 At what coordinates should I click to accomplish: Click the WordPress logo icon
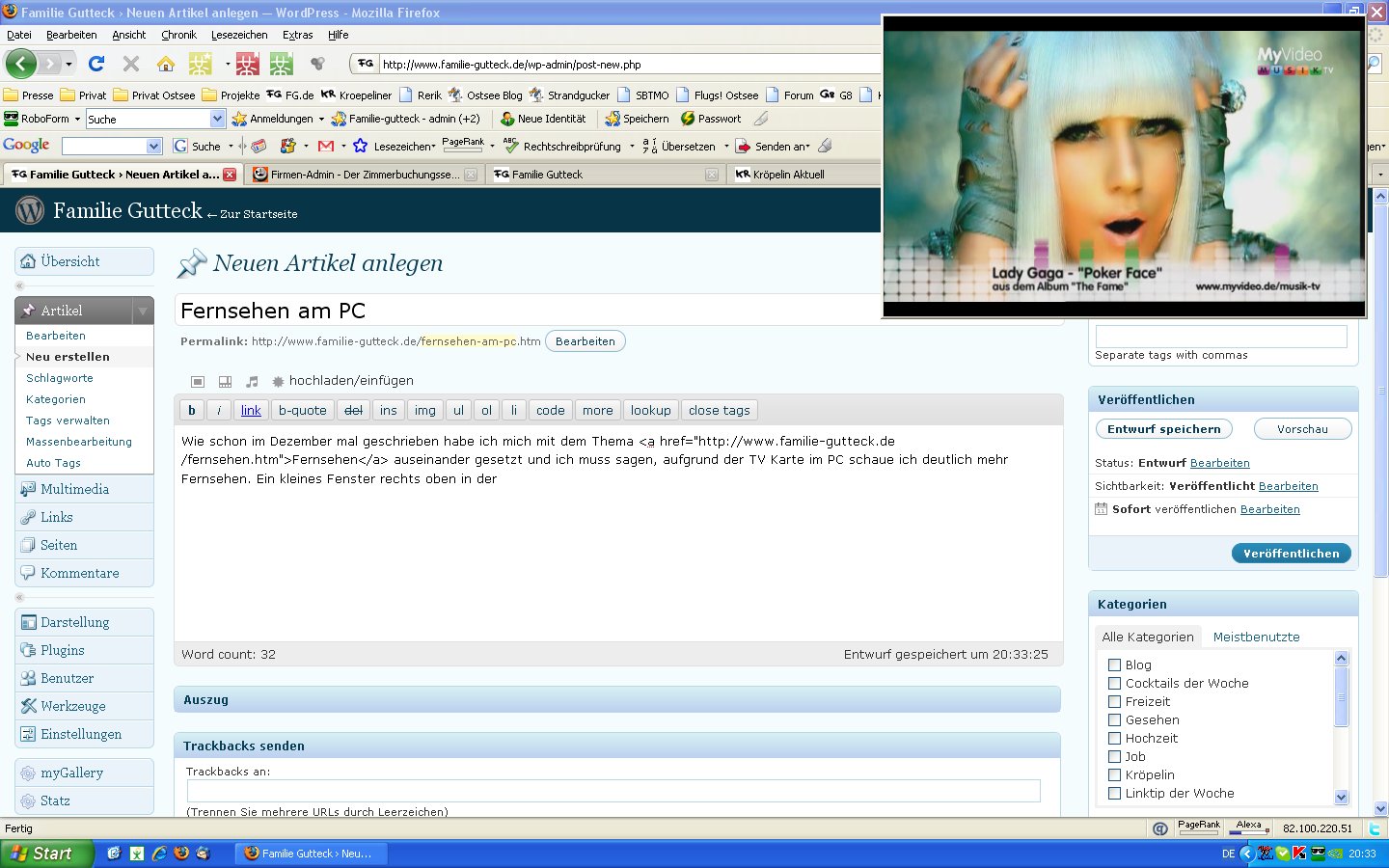(30, 210)
